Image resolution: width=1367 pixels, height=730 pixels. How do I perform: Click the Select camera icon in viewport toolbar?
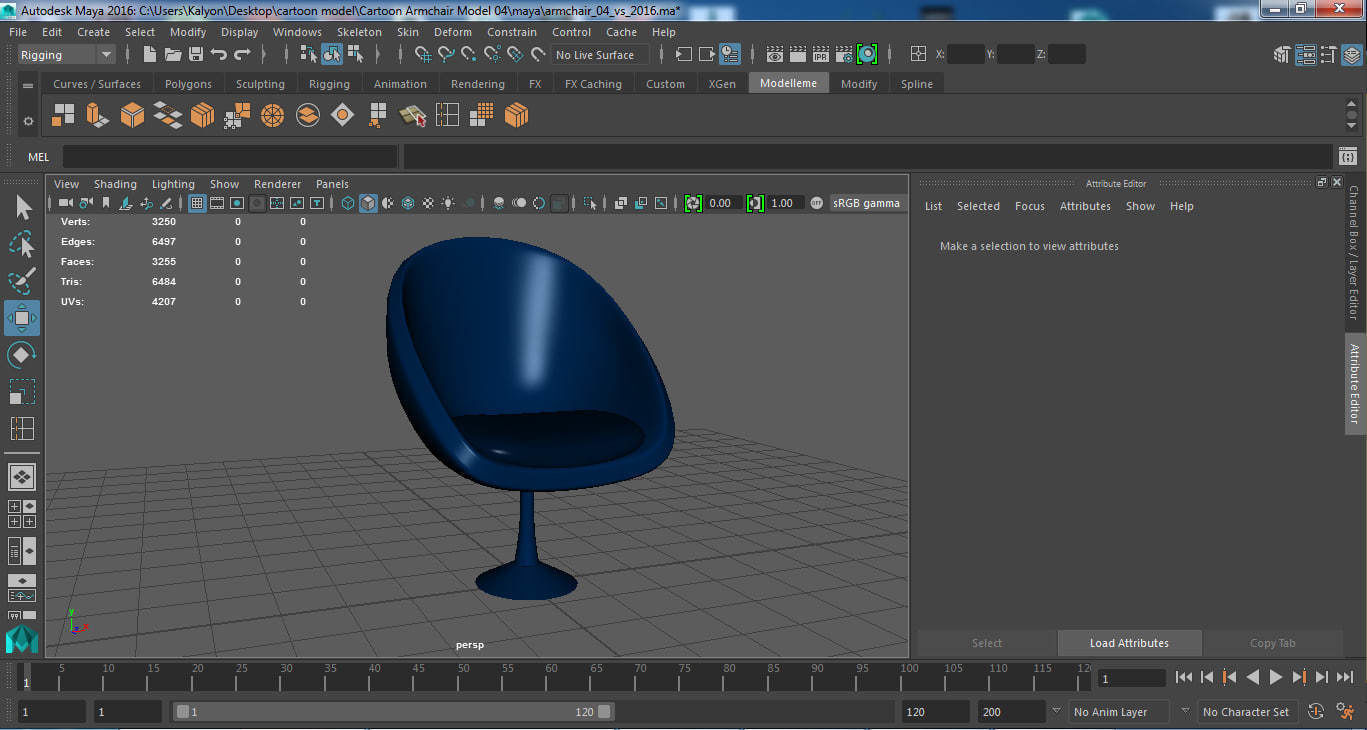point(66,203)
